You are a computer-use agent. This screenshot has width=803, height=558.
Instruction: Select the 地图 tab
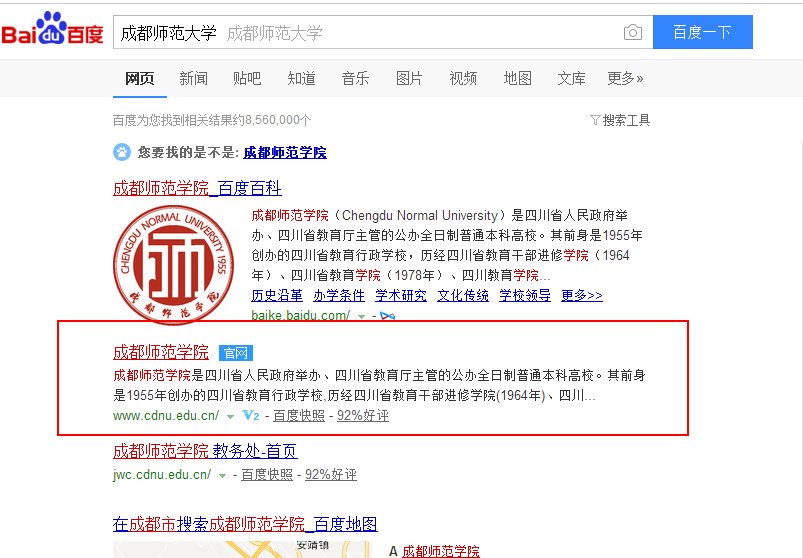pyautogui.click(x=518, y=78)
